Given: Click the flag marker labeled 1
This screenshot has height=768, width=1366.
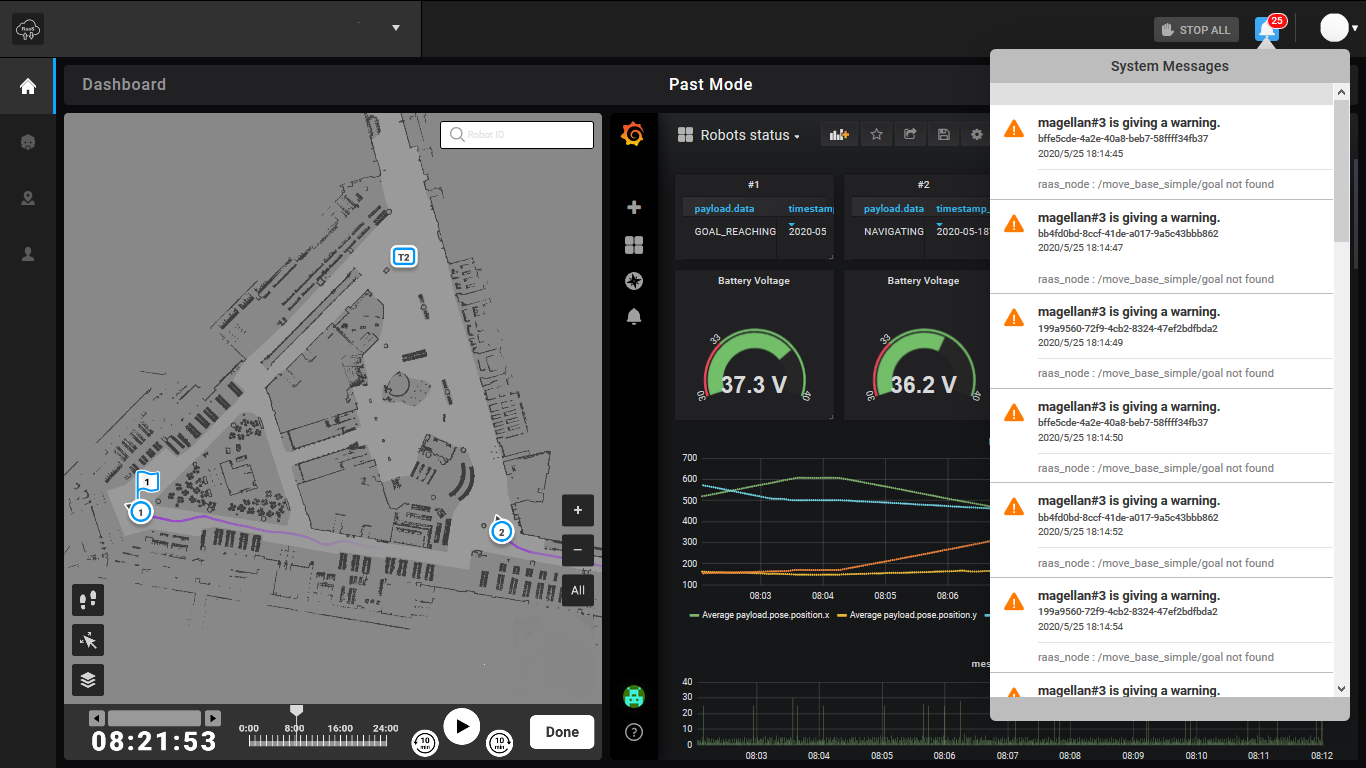Looking at the screenshot, I should point(147,482).
